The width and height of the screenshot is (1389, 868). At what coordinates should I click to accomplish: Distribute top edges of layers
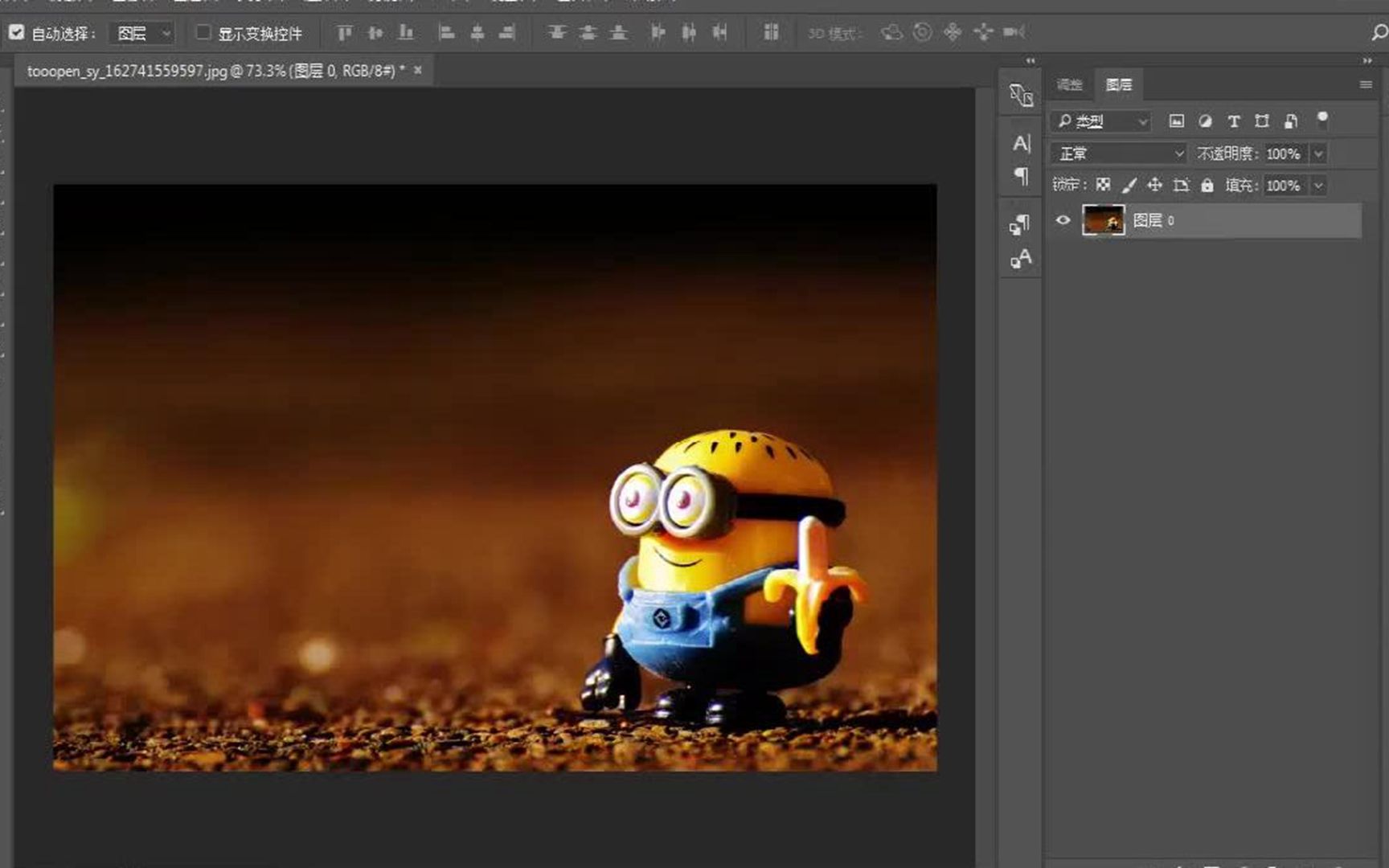click(x=557, y=32)
